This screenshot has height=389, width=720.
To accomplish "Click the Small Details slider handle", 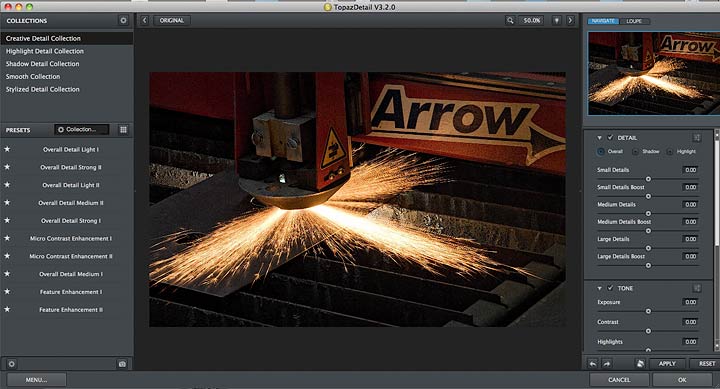I will coord(648,179).
